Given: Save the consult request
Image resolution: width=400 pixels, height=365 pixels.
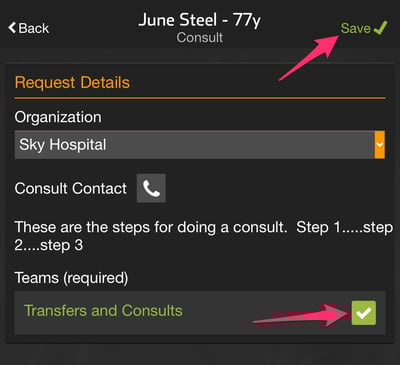Looking at the screenshot, I should click(x=364, y=28).
